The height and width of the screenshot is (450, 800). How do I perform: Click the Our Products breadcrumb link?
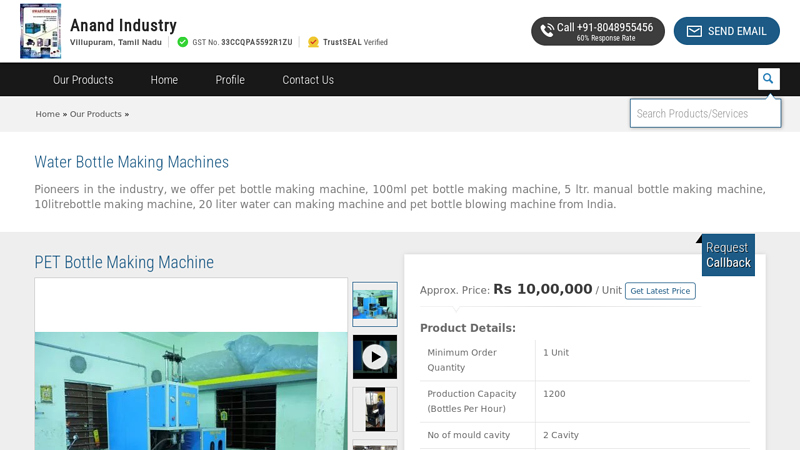pos(95,114)
